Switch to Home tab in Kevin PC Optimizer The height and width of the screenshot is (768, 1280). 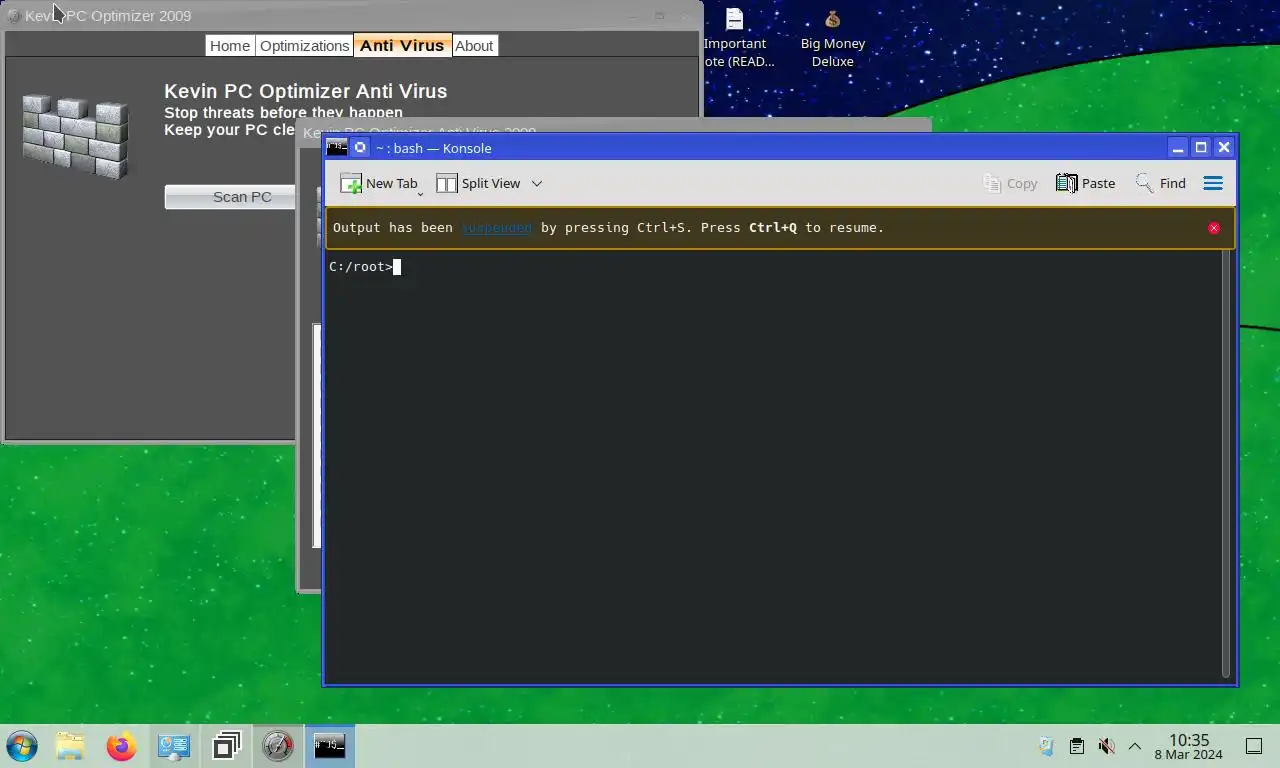tap(230, 45)
